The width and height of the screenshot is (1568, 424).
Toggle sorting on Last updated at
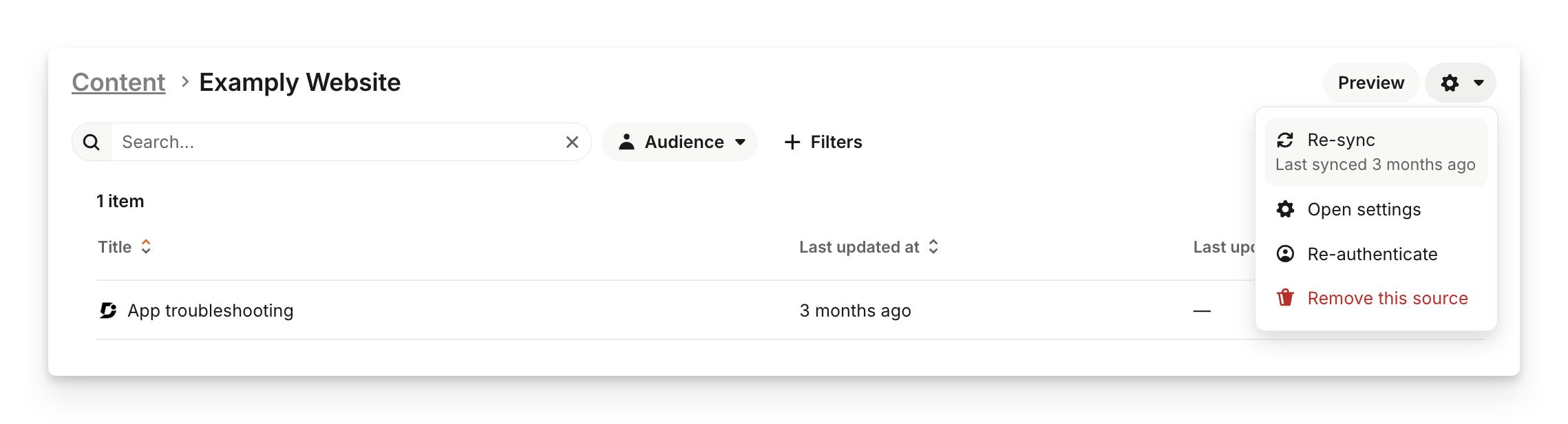(933, 247)
